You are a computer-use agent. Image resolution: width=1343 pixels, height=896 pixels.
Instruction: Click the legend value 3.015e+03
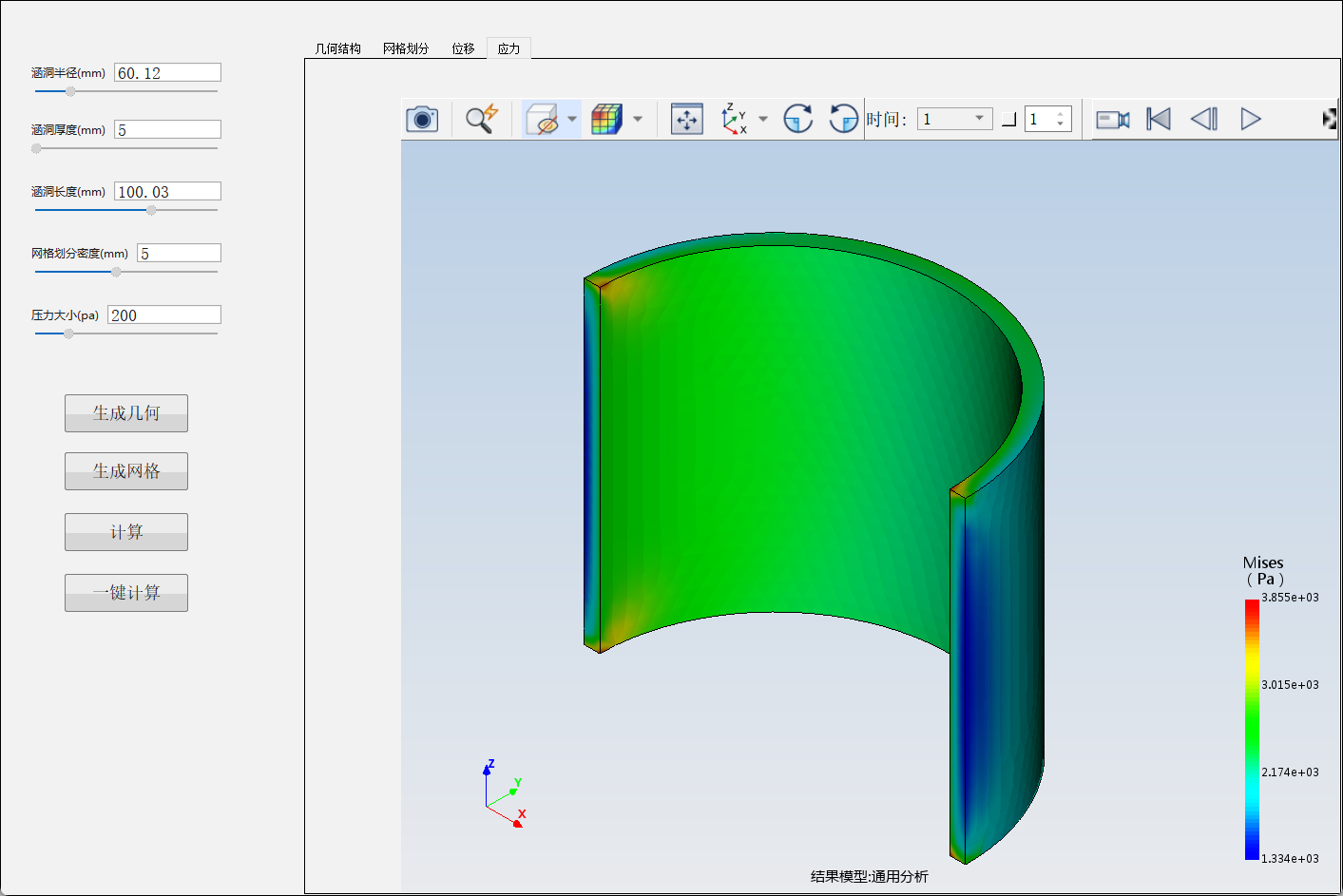tap(1290, 685)
